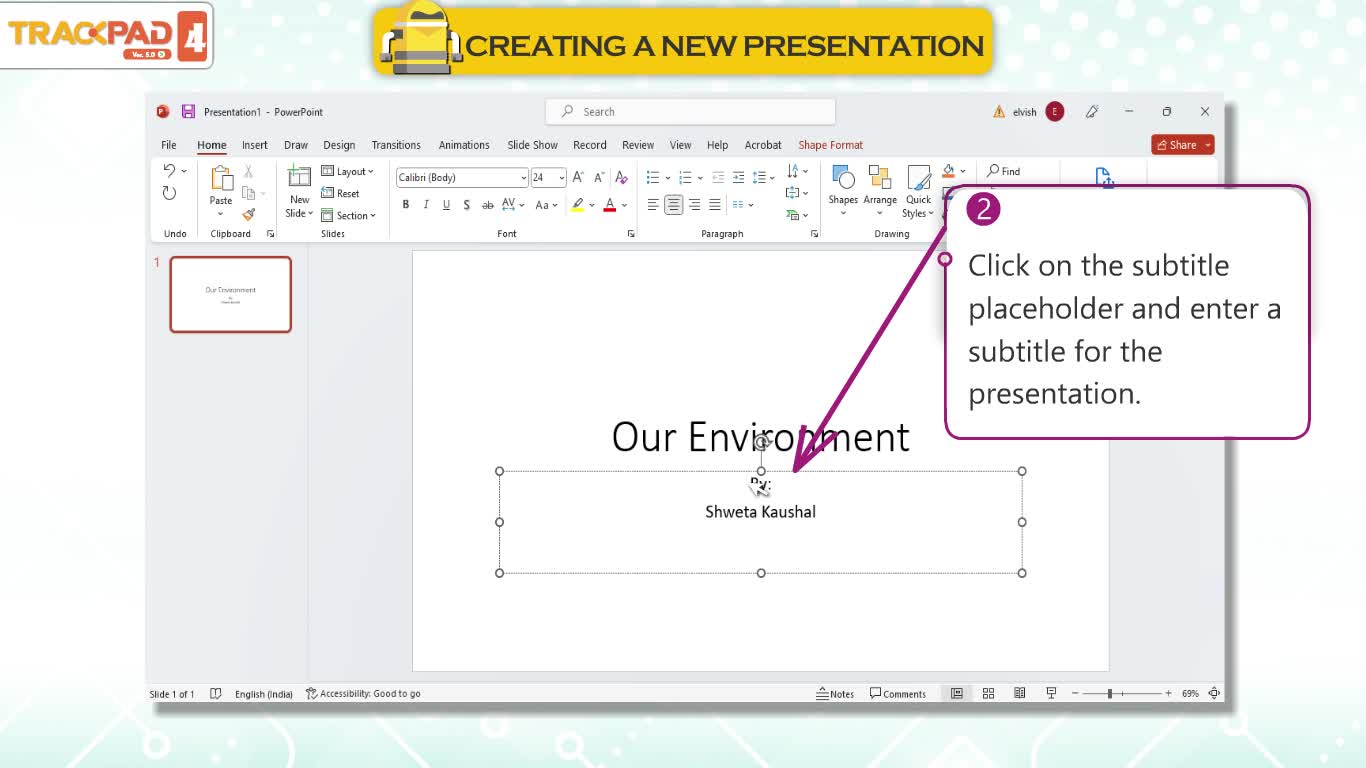Screen dimensions: 1366x768
Task: Click the Align Text vertical icon
Action: point(793,193)
